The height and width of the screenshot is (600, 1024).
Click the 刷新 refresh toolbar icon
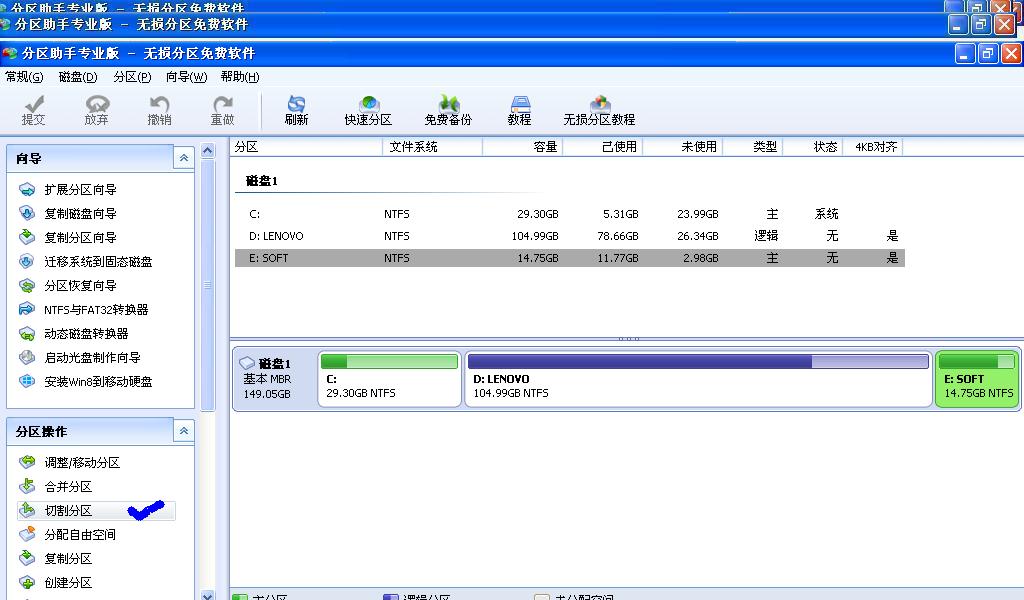pyautogui.click(x=296, y=110)
